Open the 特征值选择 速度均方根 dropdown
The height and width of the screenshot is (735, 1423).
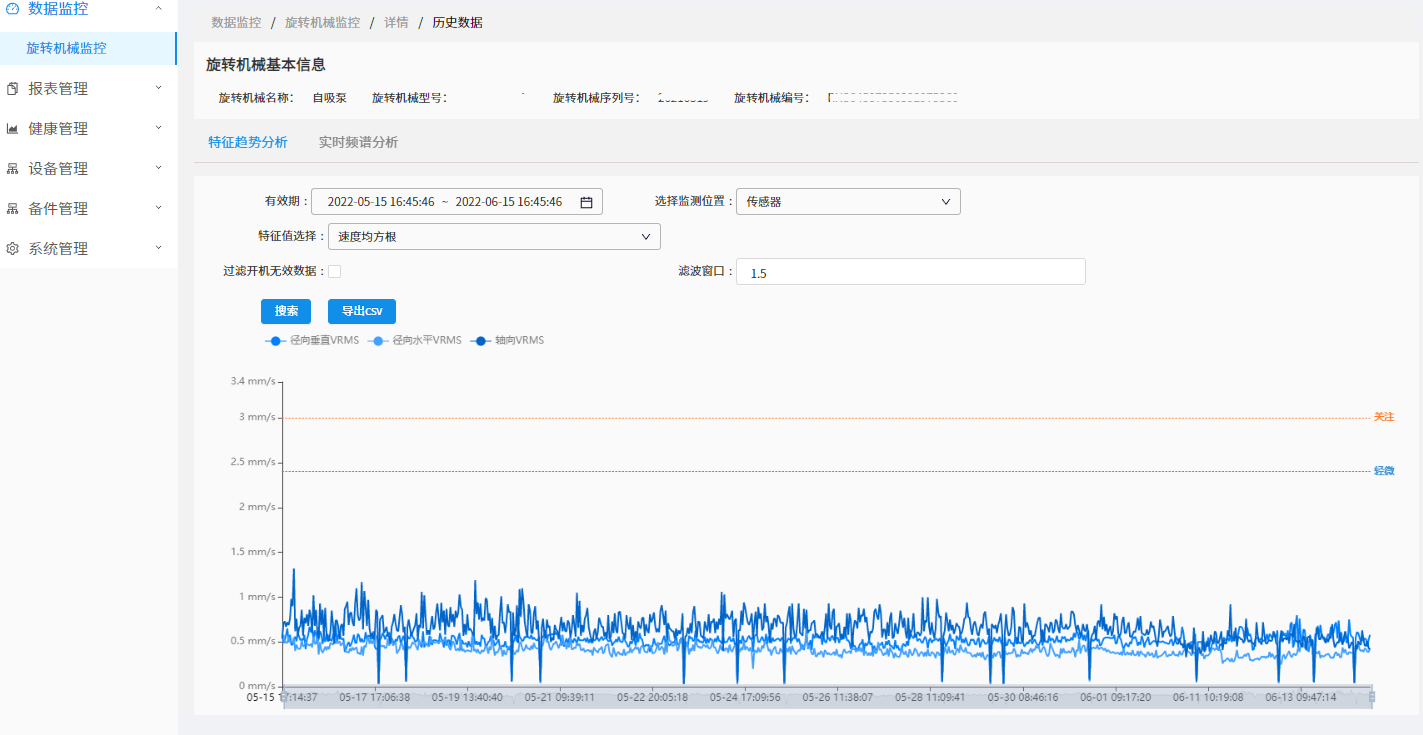[494, 237]
